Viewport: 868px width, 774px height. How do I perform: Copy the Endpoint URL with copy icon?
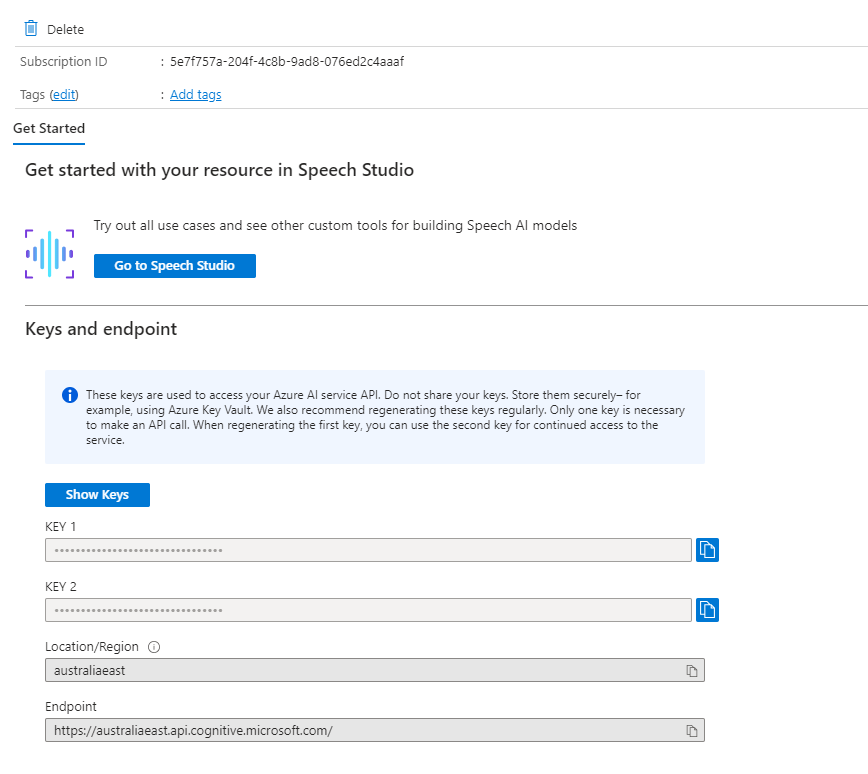tap(691, 730)
